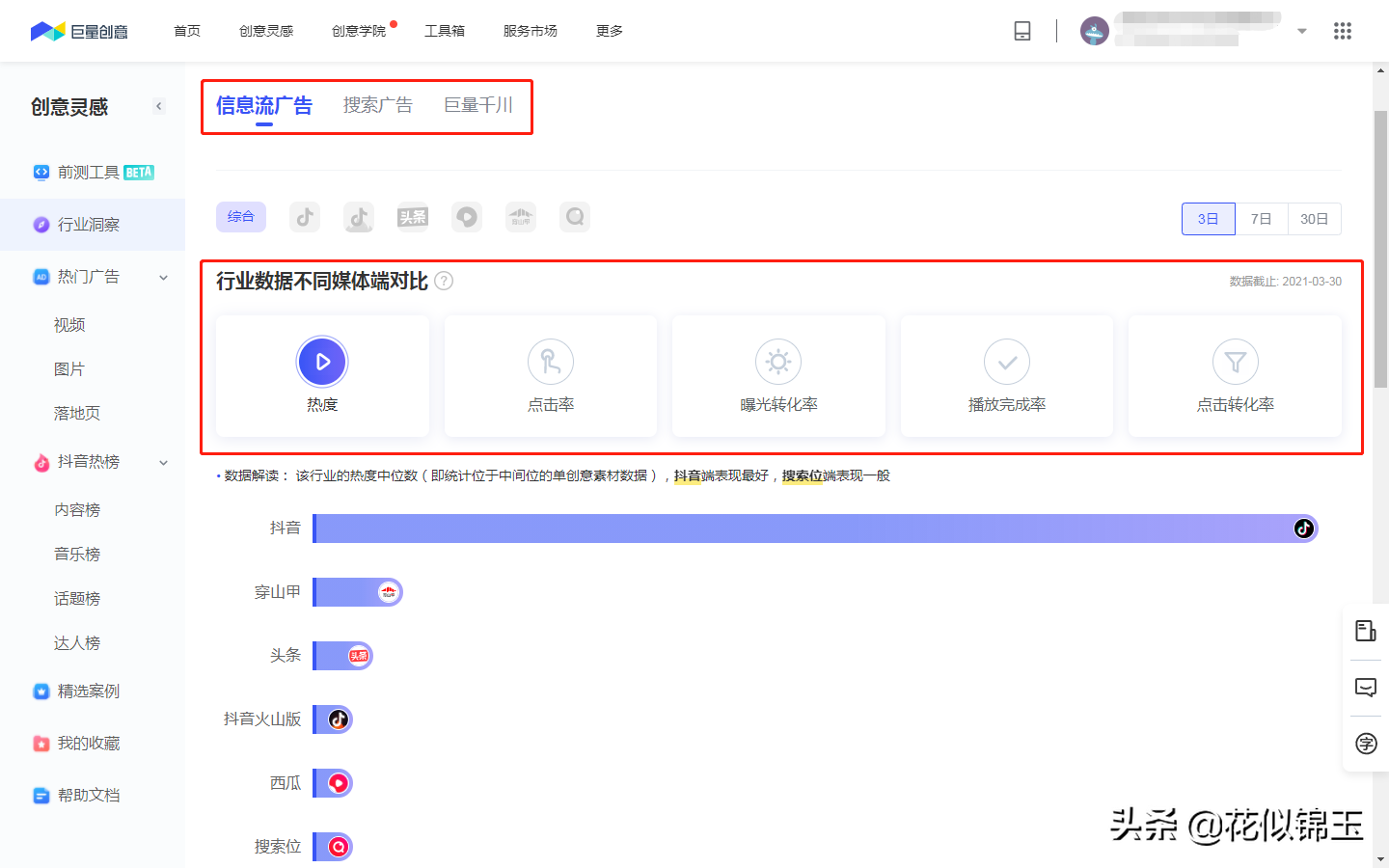Open 落地页 under 热门广告

click(77, 414)
